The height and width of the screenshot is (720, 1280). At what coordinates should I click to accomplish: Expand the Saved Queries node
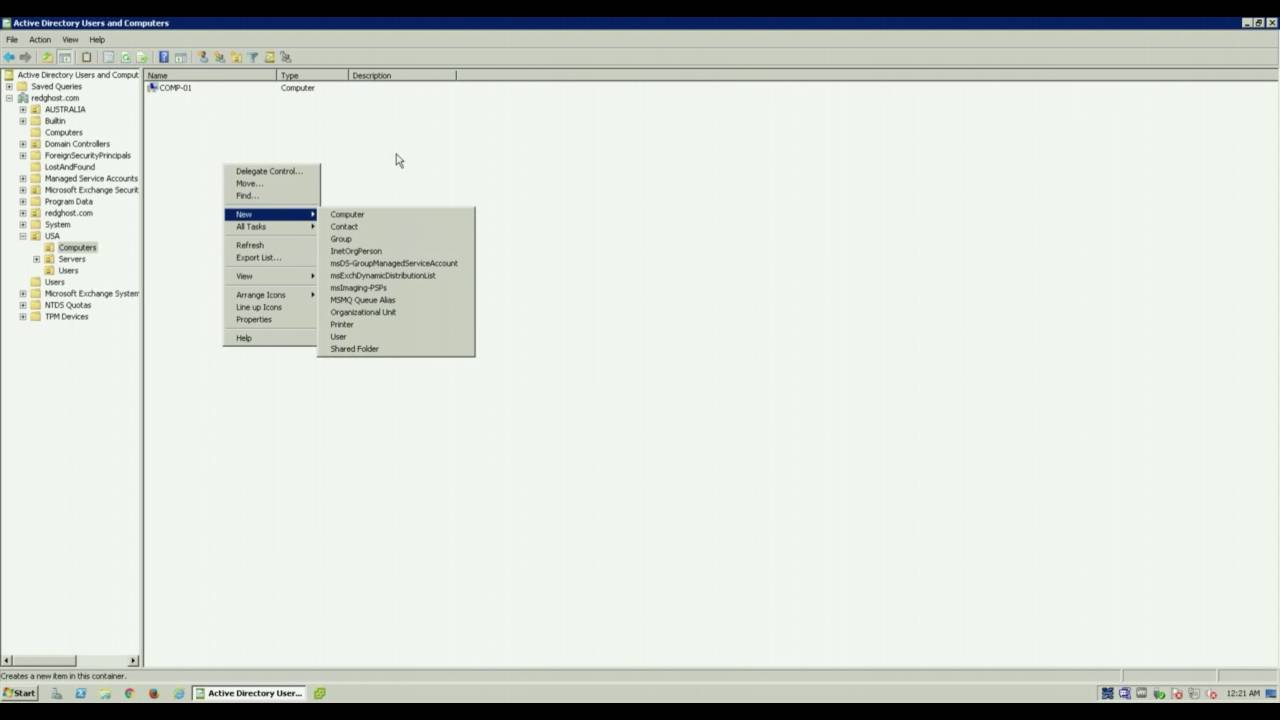point(9,87)
